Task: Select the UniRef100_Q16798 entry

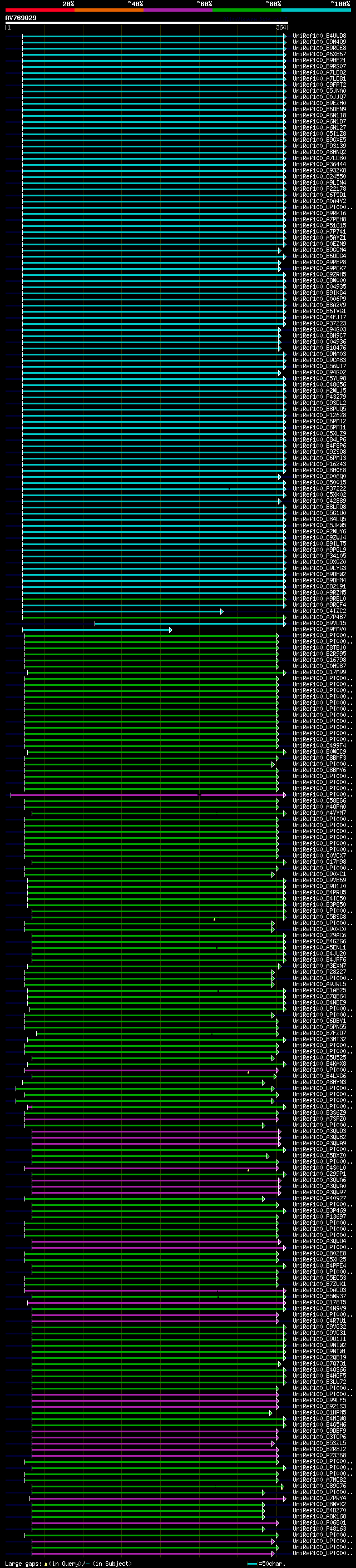Action: (319, 660)
